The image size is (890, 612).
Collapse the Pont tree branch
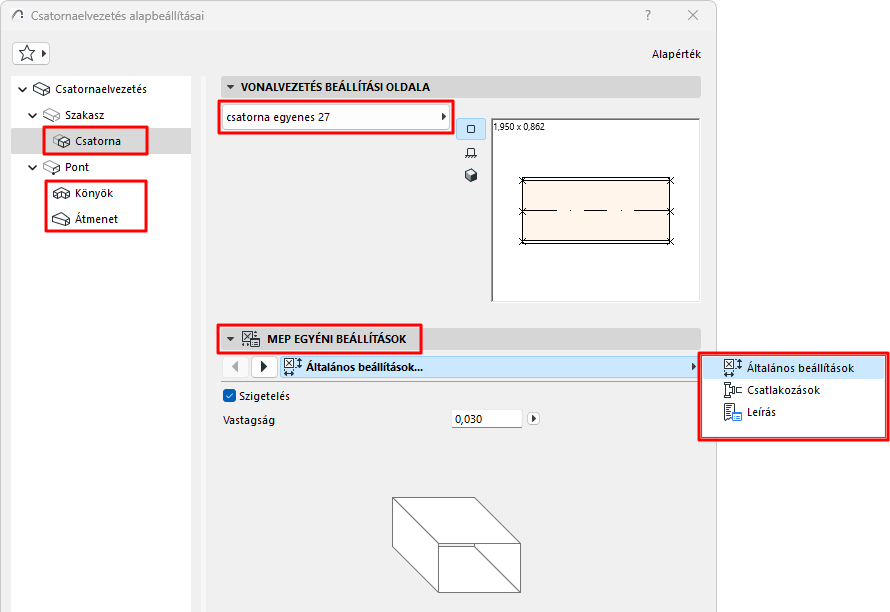pos(30,167)
